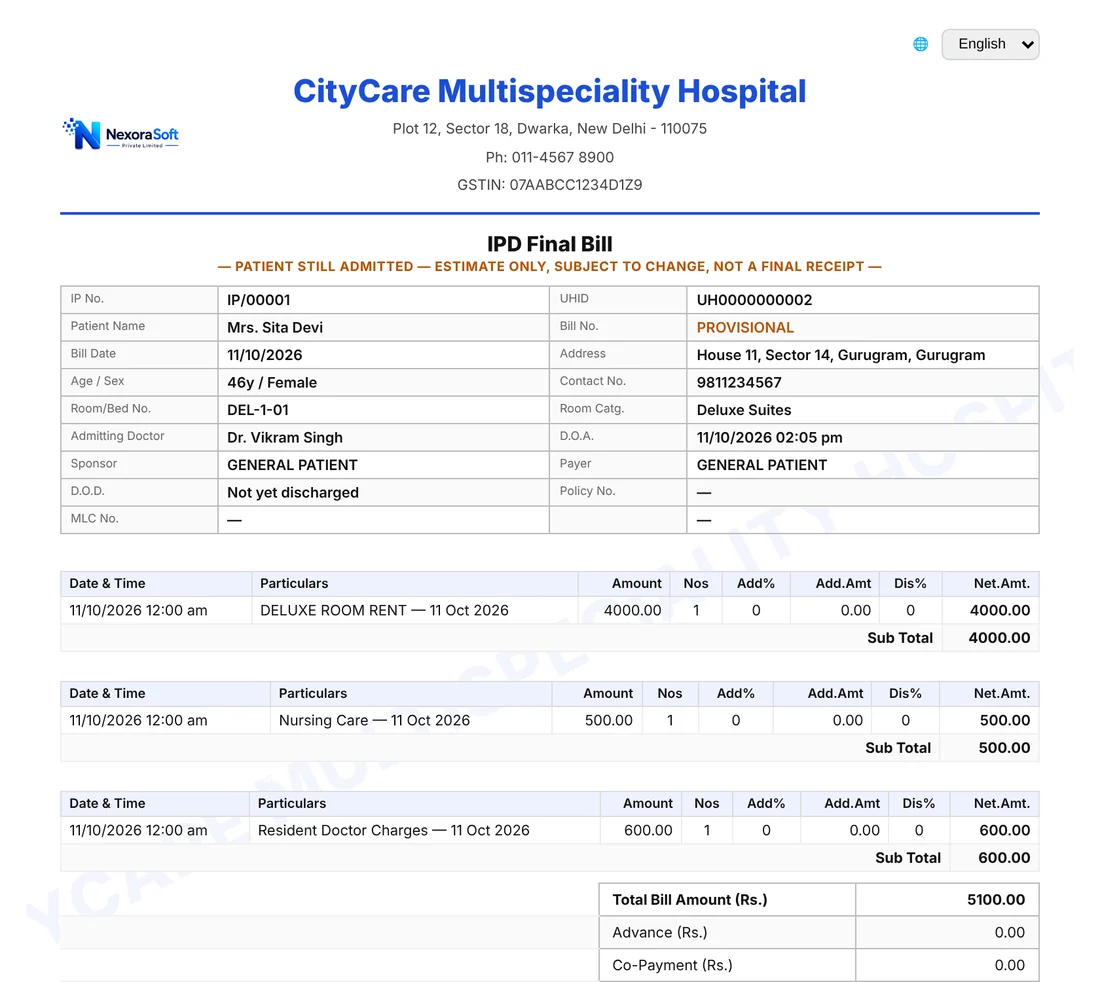Select the 500.00 Sub Total value
Viewport: 1100px width, 982px height.
click(x=1004, y=748)
